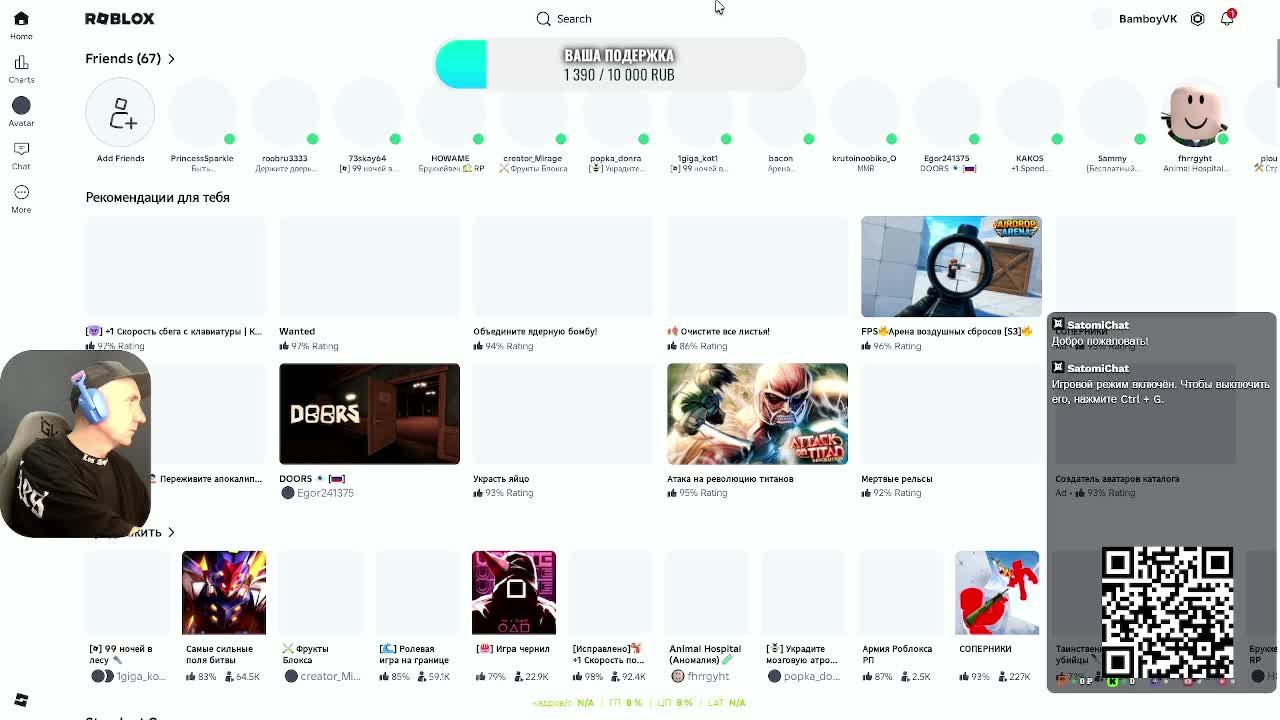The height and width of the screenshot is (720, 1280).
Task: Select friend PrincessSparkle
Action: coord(202,113)
